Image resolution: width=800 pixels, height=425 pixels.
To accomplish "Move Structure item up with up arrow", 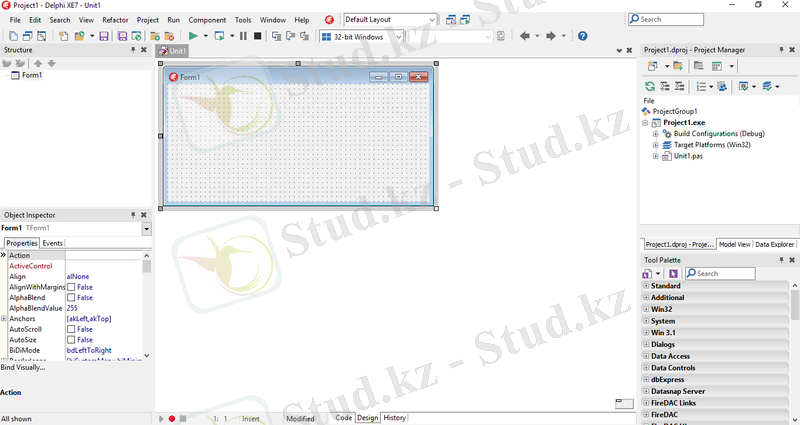I will [x=38, y=63].
